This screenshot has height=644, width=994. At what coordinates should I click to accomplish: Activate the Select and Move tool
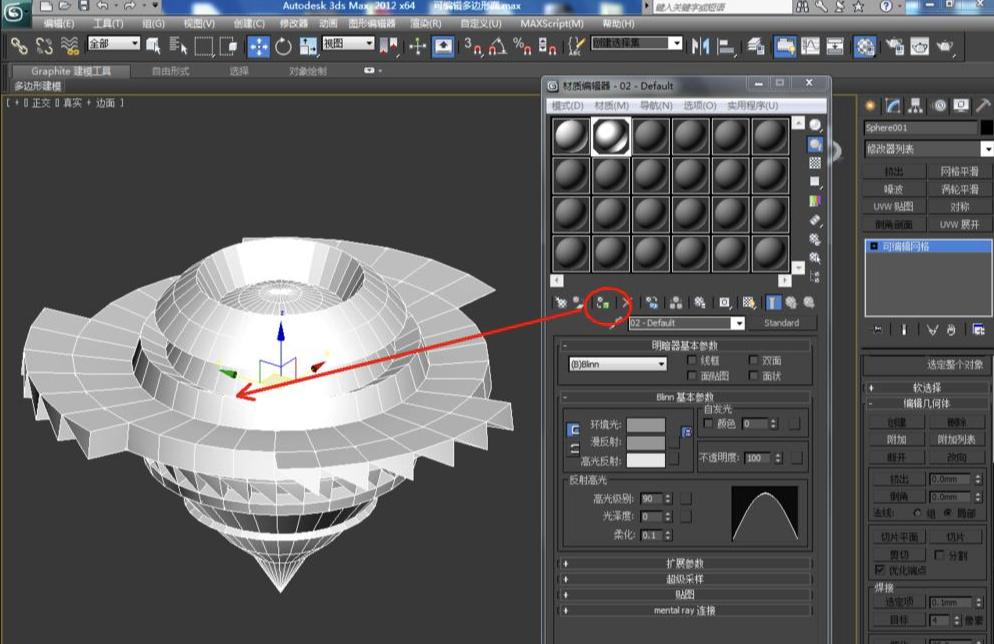(x=259, y=46)
